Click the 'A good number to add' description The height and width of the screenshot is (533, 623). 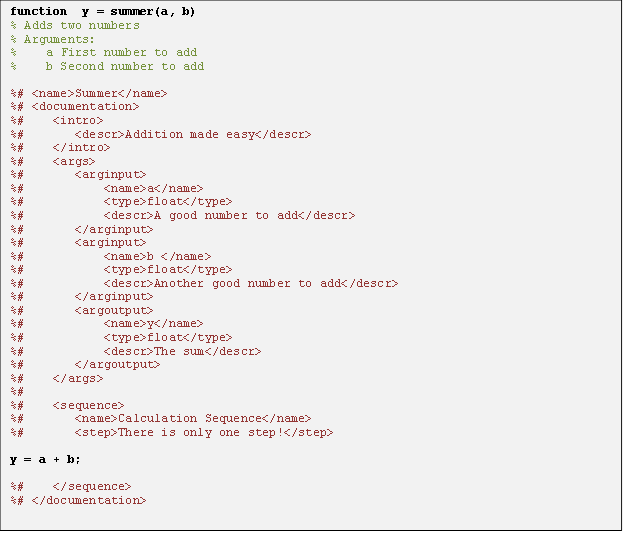click(x=229, y=215)
